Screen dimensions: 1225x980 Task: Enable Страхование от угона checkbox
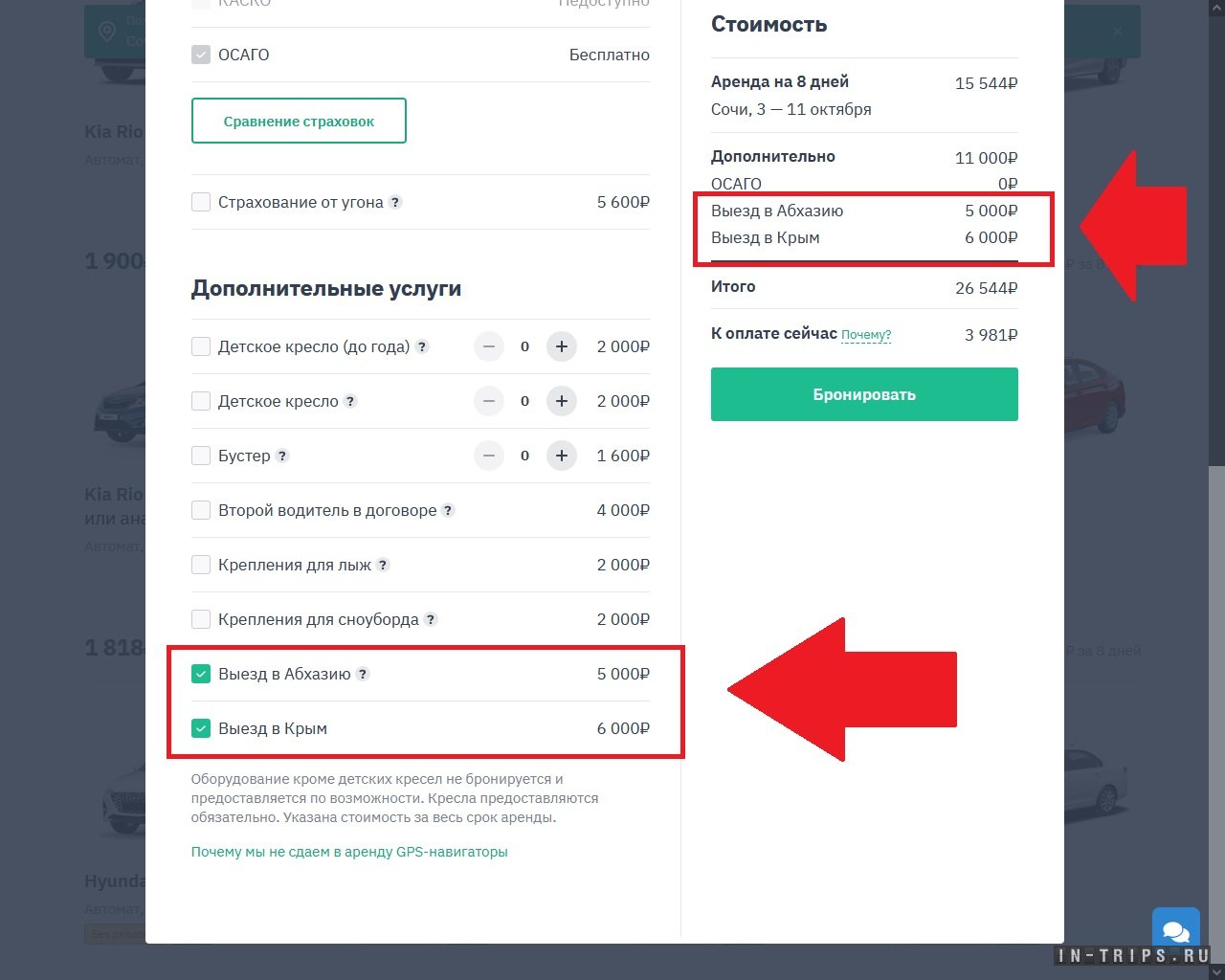pyautogui.click(x=201, y=202)
